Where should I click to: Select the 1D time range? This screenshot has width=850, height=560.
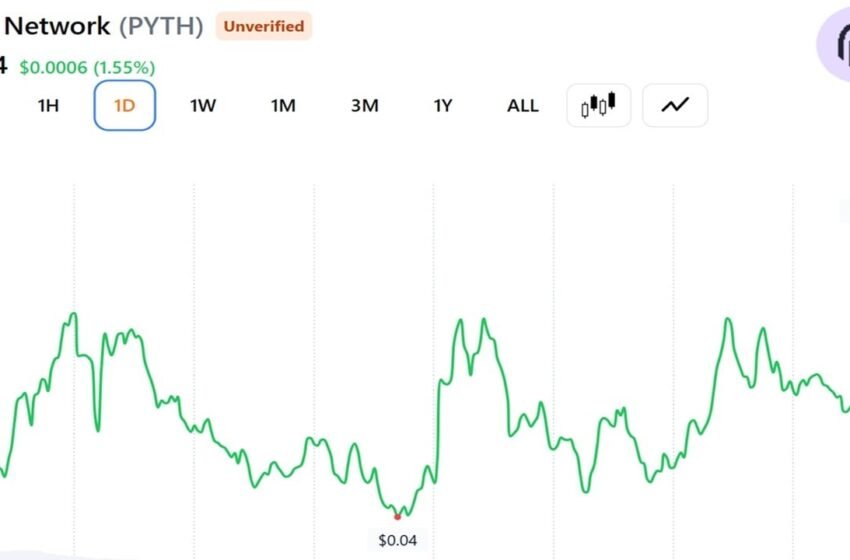click(x=125, y=105)
